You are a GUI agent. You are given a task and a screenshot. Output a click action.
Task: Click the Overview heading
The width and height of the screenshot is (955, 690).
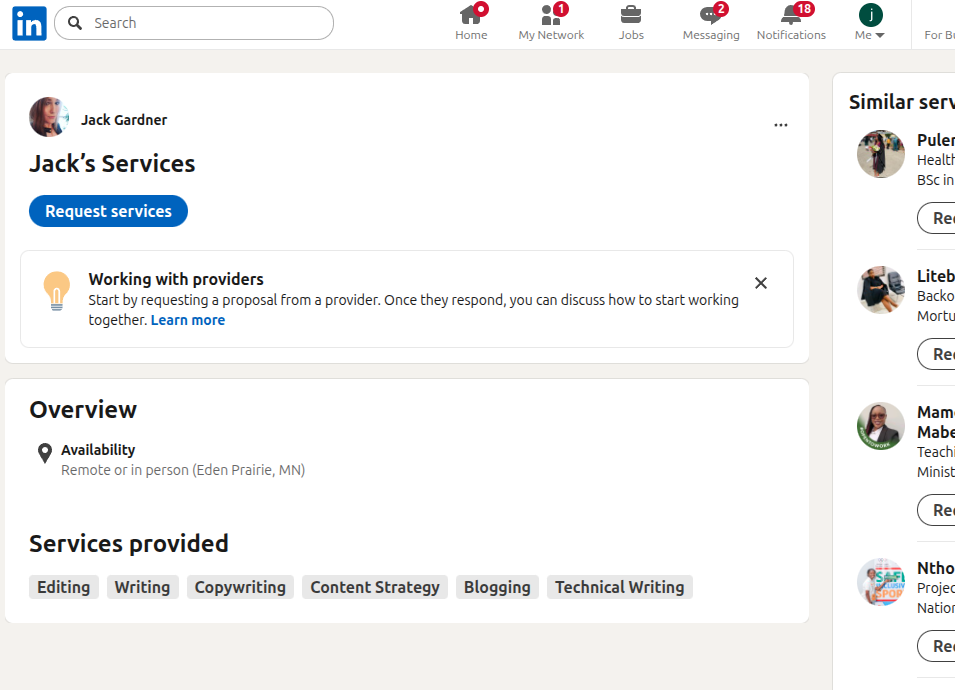(83, 410)
